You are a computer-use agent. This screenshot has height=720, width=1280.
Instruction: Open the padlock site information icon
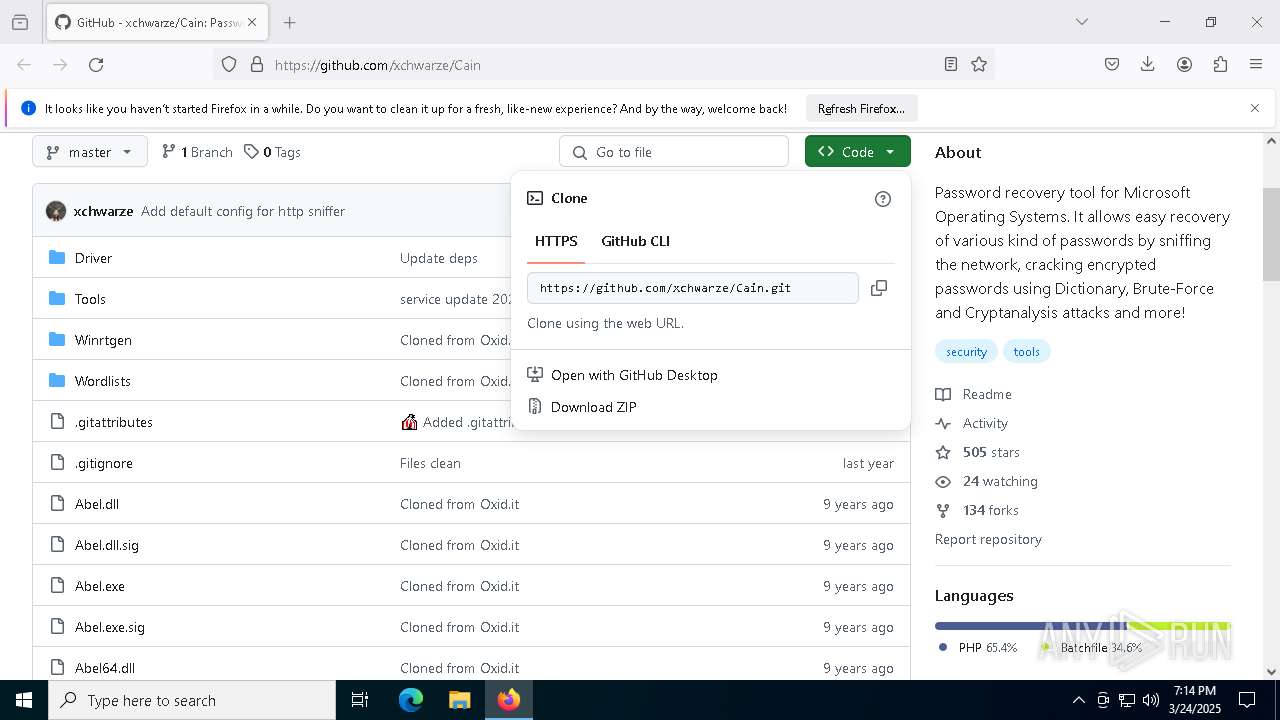pyautogui.click(x=257, y=64)
